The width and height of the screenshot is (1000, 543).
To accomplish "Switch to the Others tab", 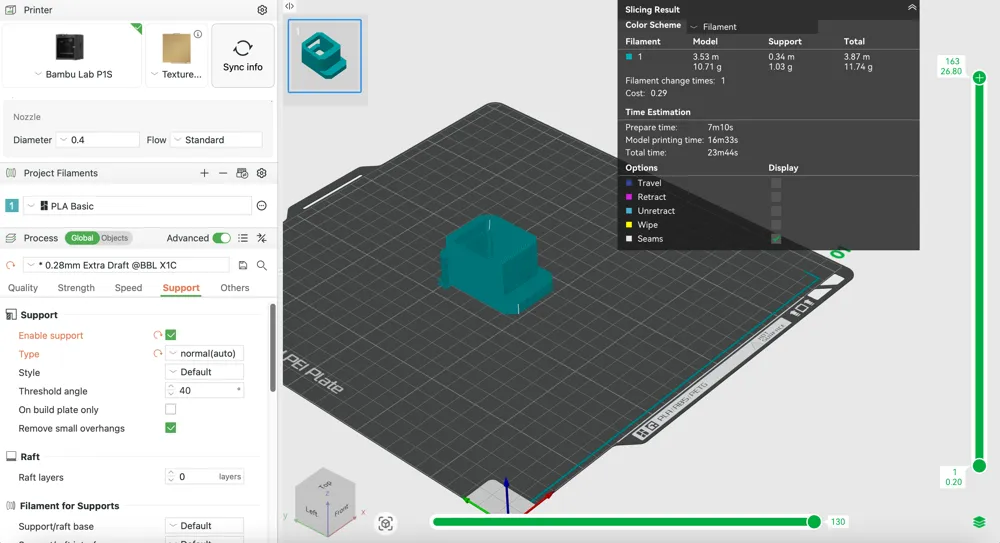I will [235, 288].
